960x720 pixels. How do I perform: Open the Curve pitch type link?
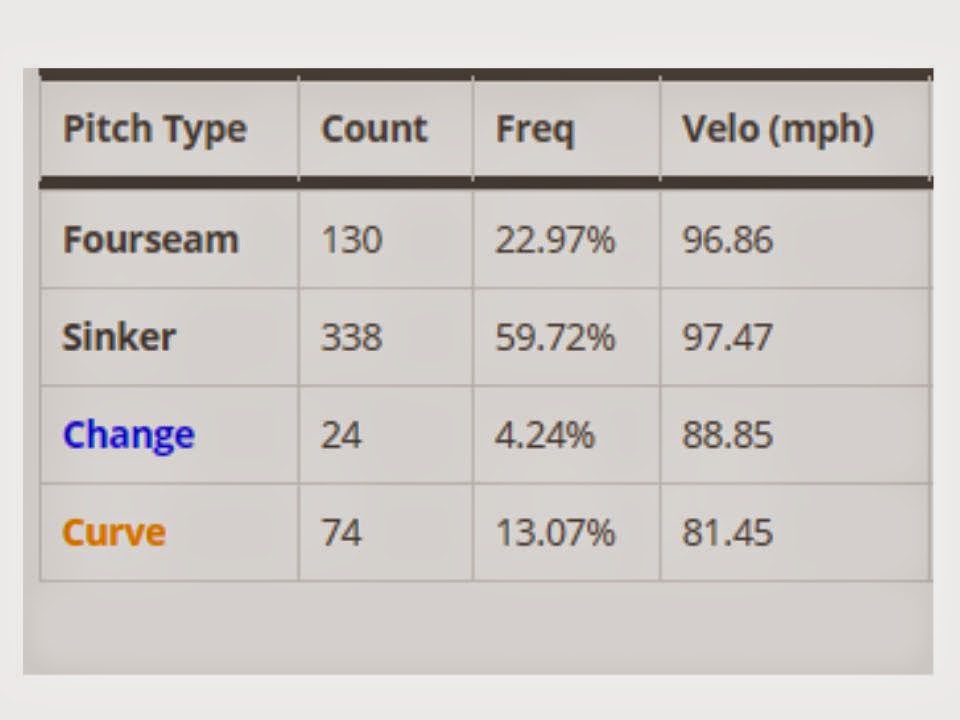[114, 532]
